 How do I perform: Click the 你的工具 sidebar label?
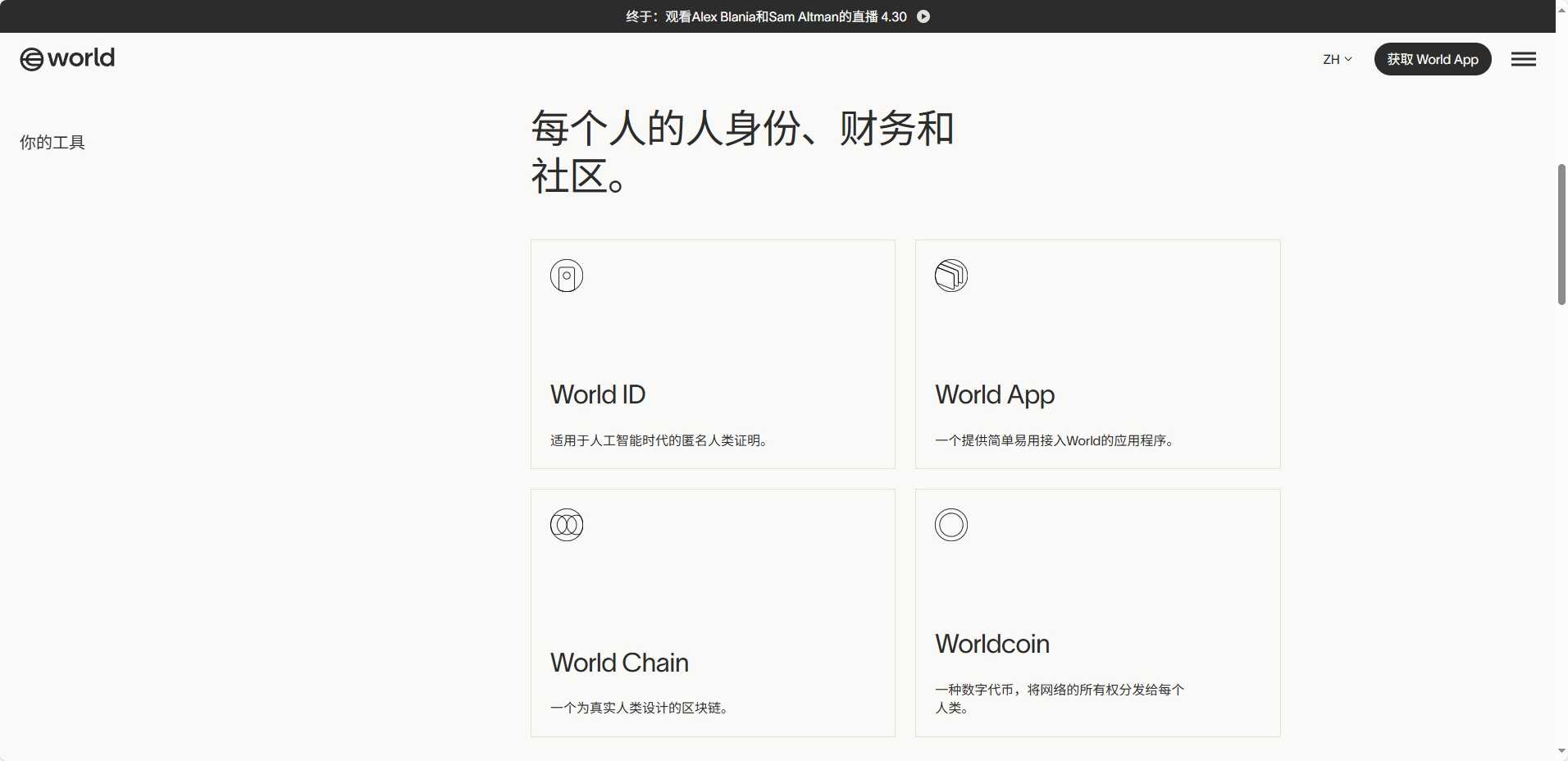pos(52,141)
